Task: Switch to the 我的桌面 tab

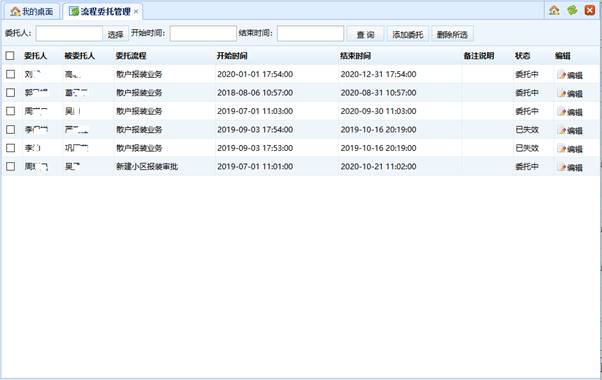Action: click(x=32, y=12)
